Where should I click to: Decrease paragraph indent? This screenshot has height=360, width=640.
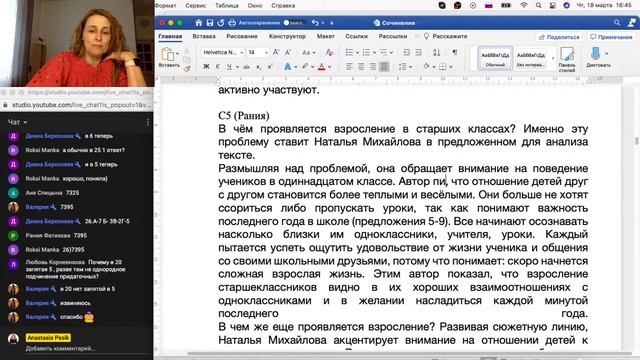(x=407, y=52)
